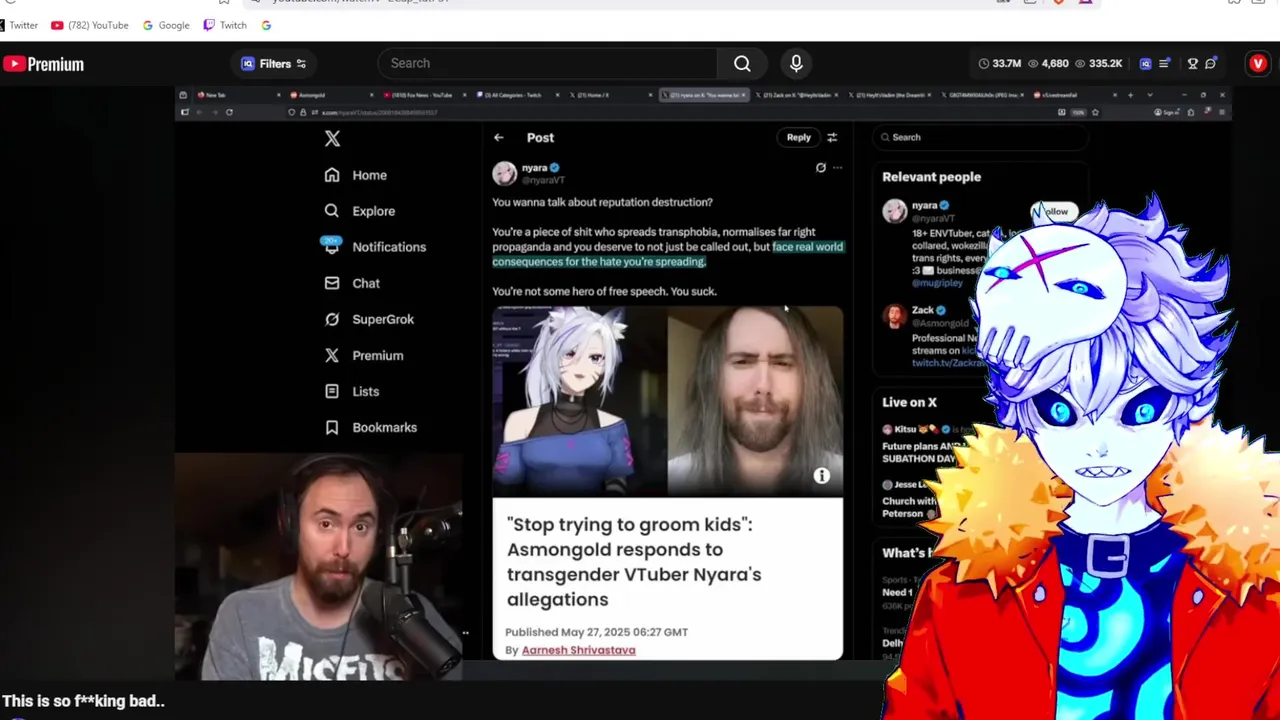Open the Twitter bookmark in bookmarks bar
This screenshot has height=720, width=1280.
tap(19, 25)
